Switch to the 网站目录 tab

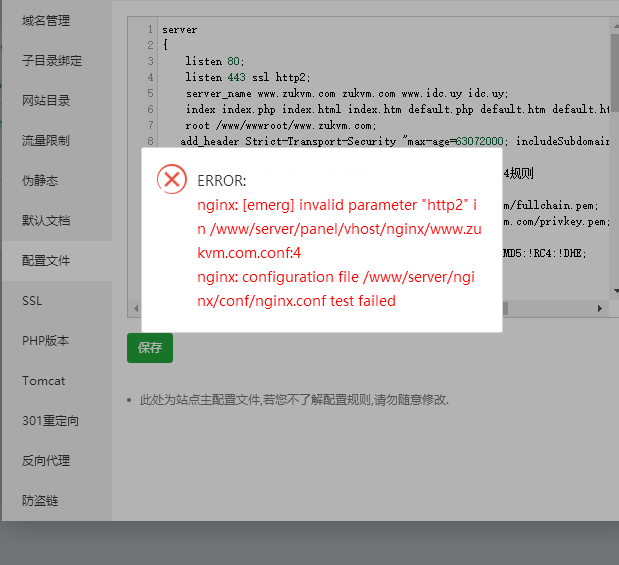point(46,100)
